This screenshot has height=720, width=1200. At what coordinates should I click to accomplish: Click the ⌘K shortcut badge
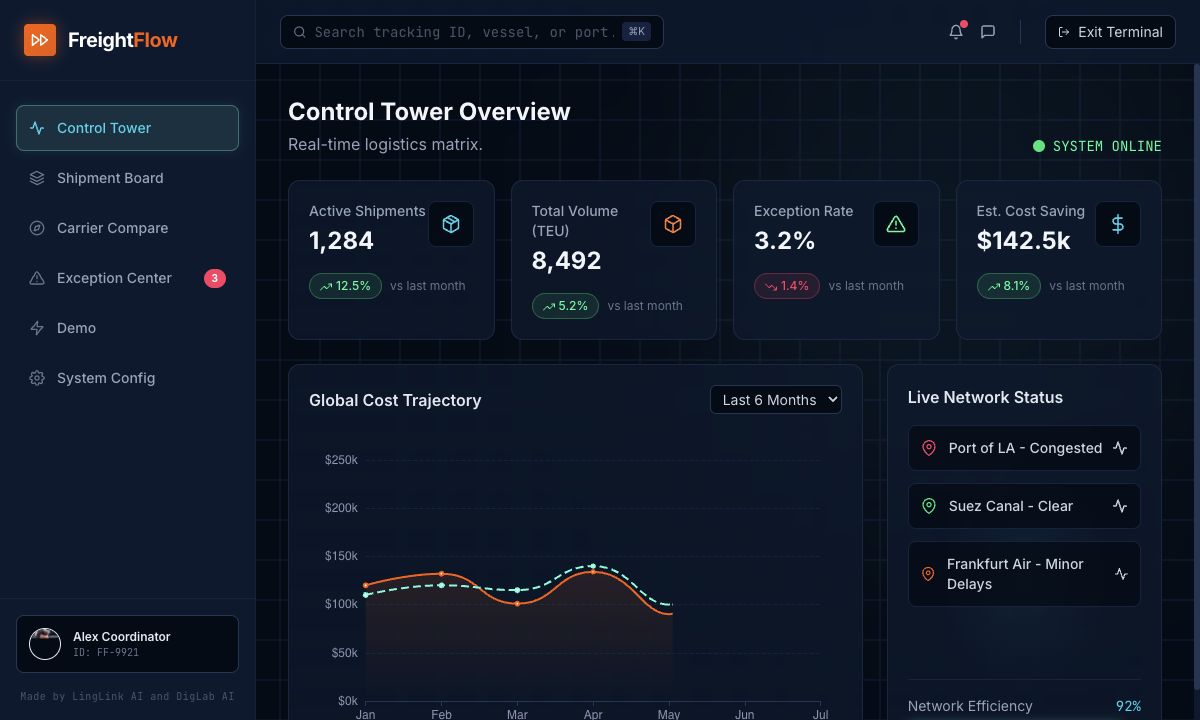pyautogui.click(x=637, y=32)
